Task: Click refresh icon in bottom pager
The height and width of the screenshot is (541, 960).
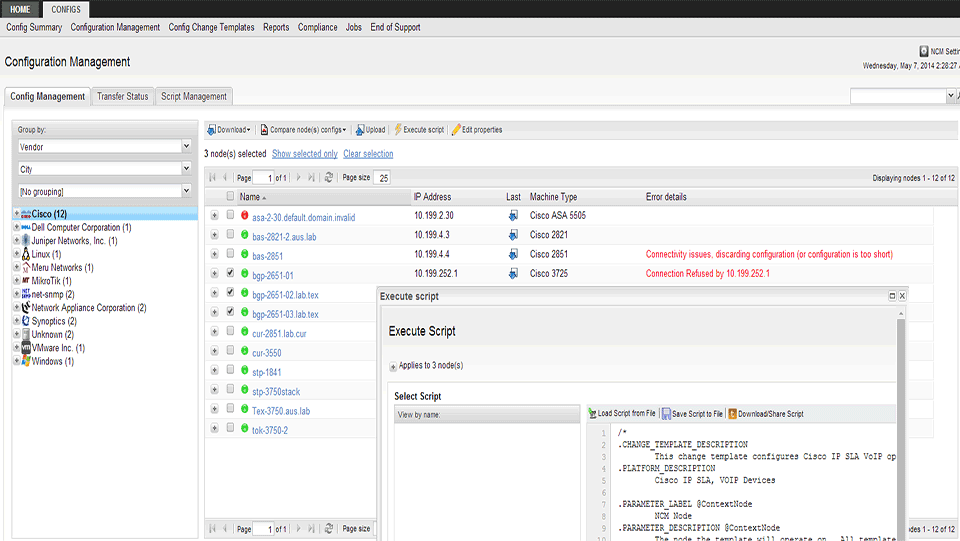Action: click(x=329, y=528)
